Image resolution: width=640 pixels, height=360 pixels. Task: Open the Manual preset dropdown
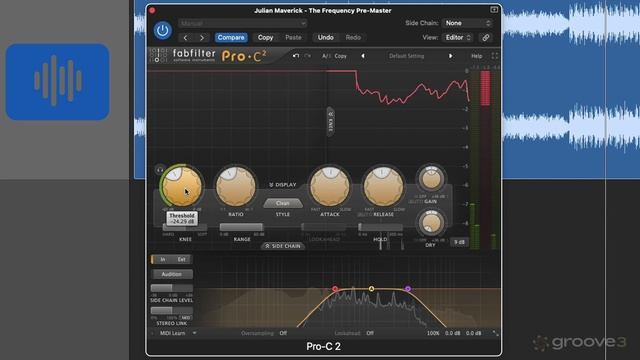pos(243,23)
